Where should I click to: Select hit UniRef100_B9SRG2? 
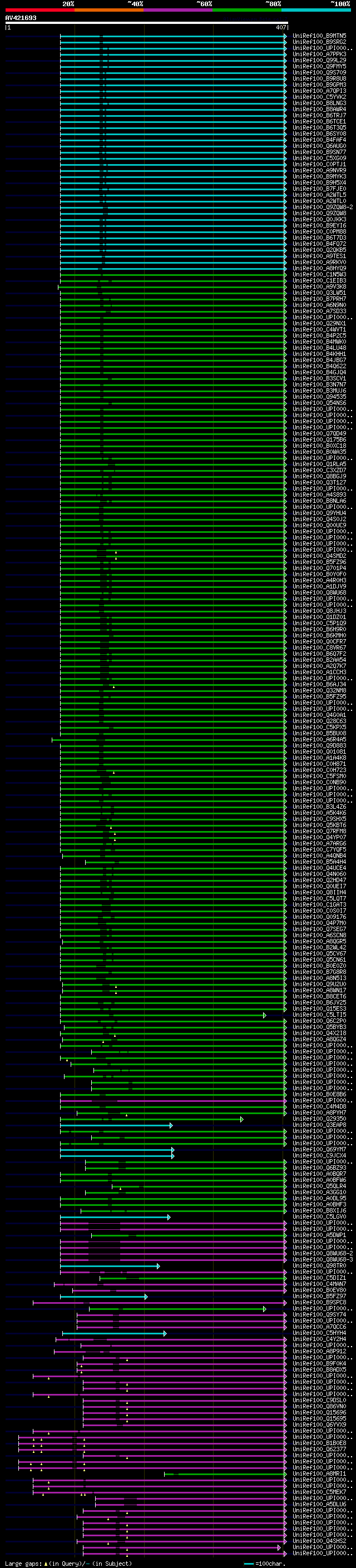tap(319, 42)
